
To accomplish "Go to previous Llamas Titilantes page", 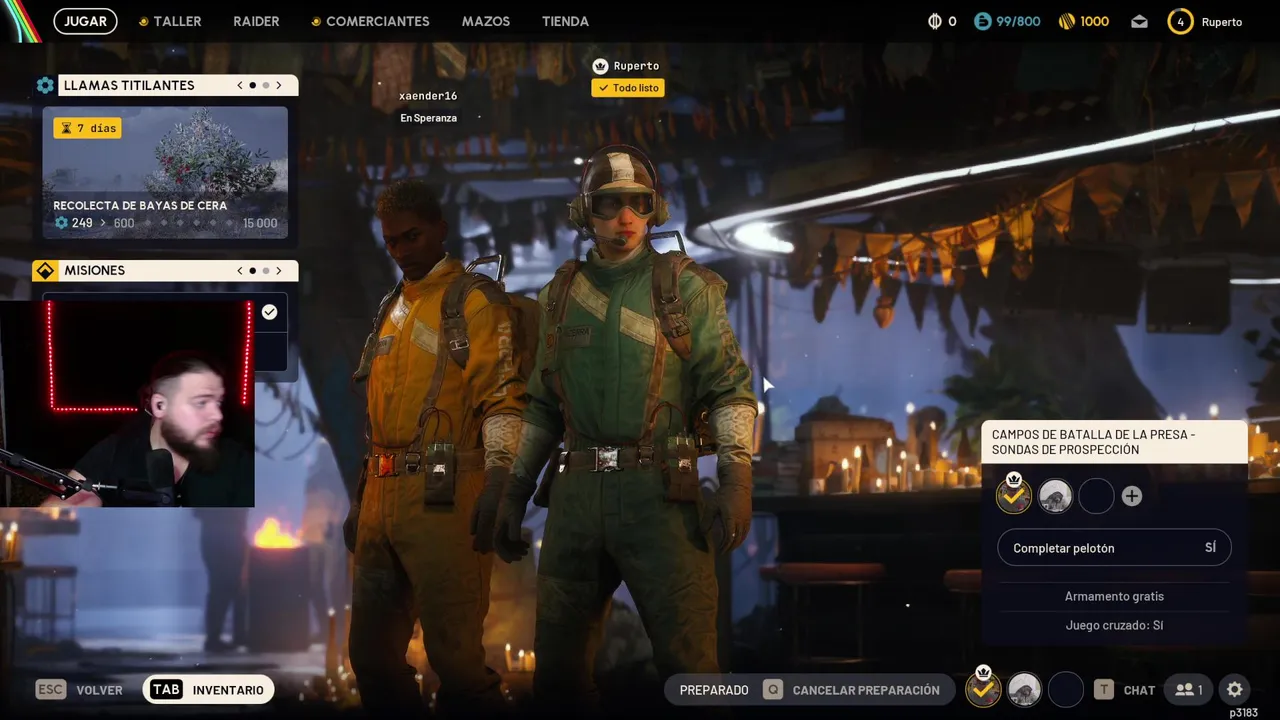I will pos(240,86).
